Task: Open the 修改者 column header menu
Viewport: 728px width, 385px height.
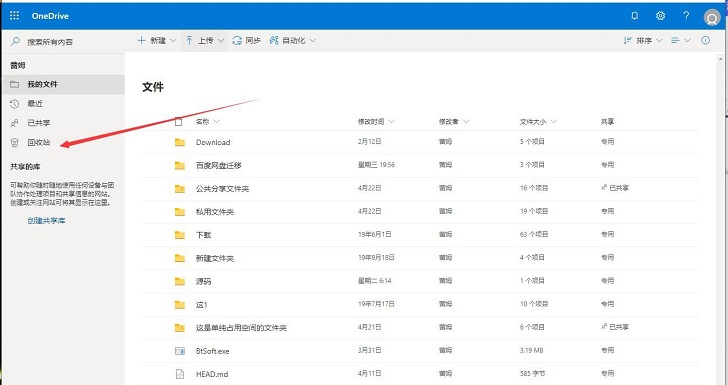Action: [454, 122]
